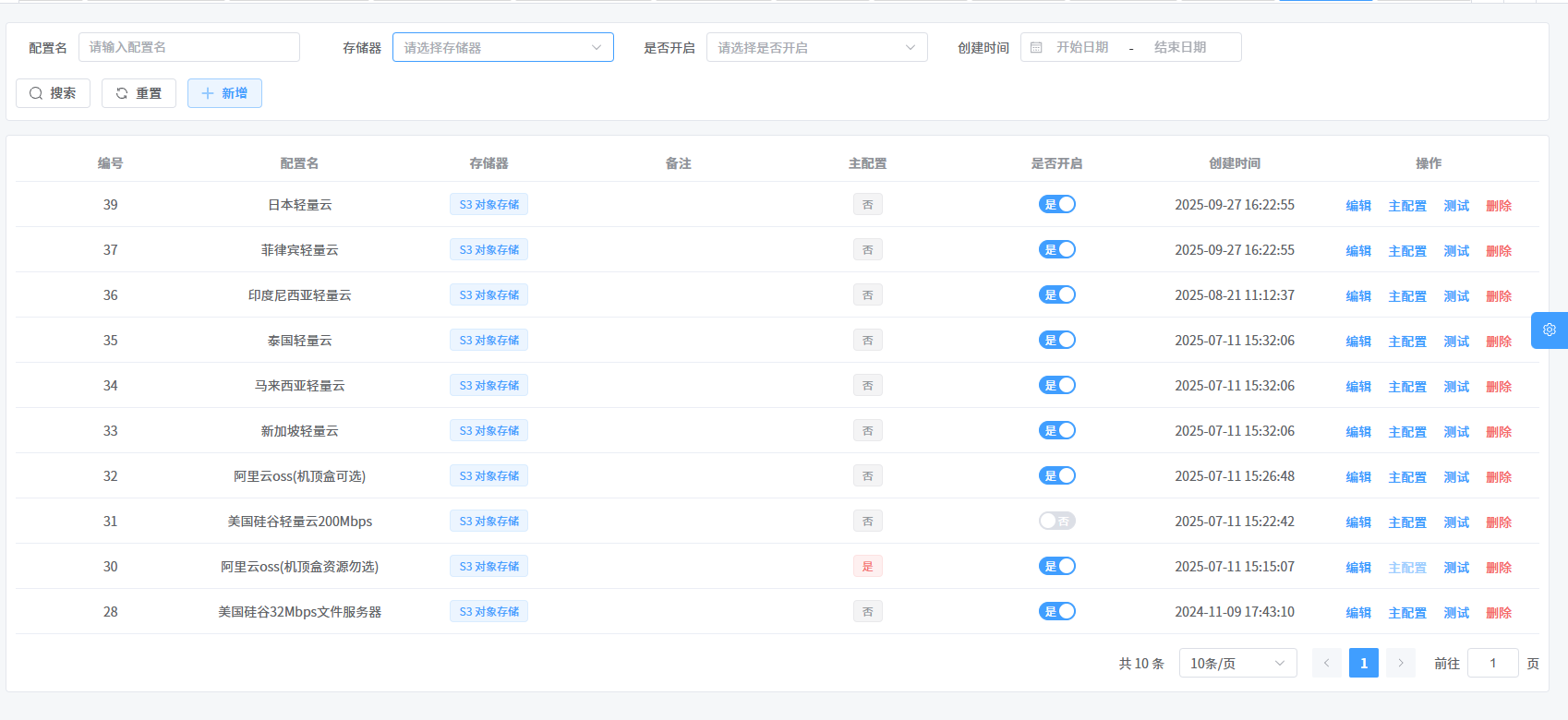Open the 10条/页 page size dropdown
This screenshot has width=1568, height=720.
[x=1238, y=663]
